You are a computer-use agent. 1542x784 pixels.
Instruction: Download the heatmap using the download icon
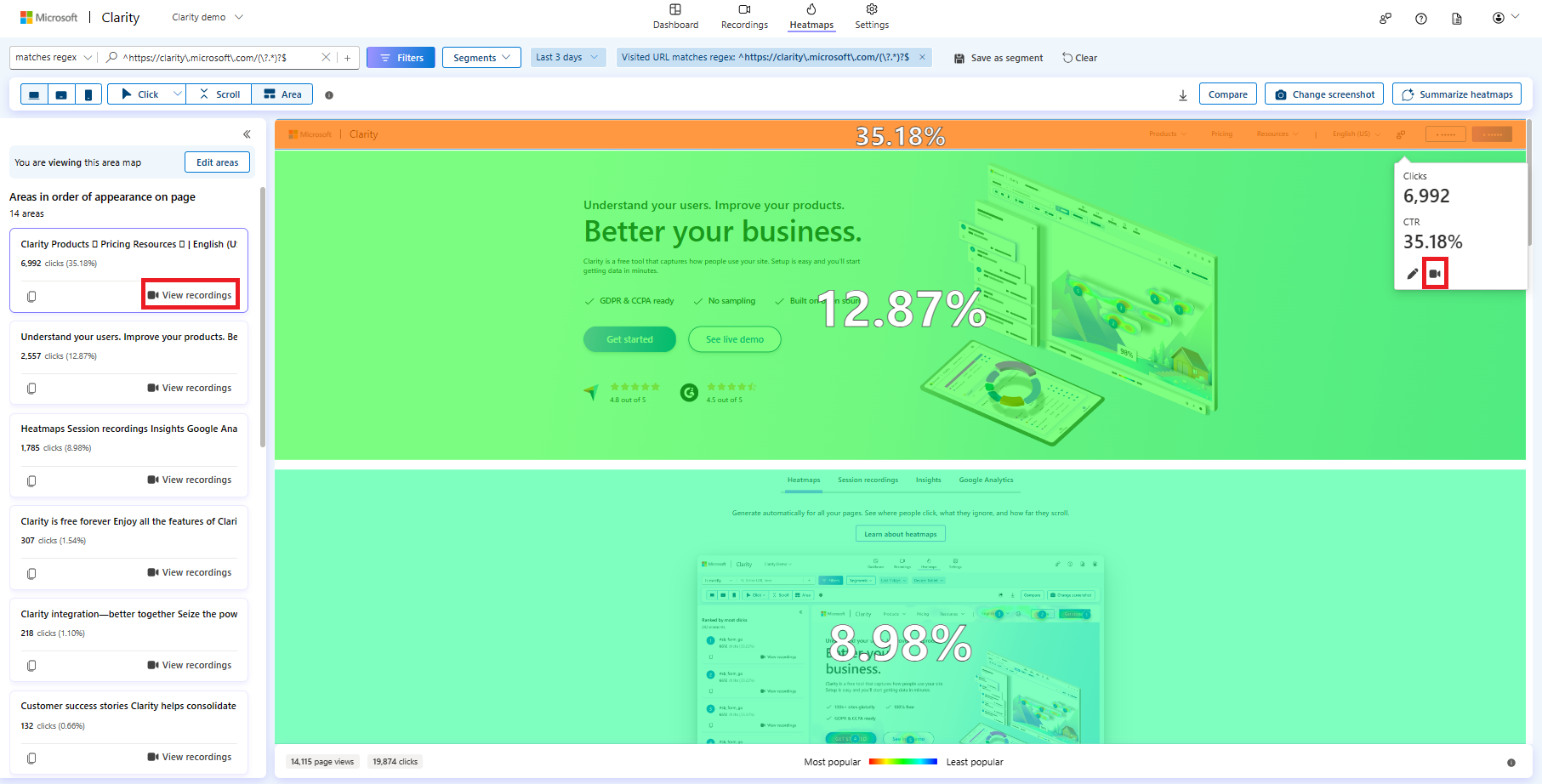pyautogui.click(x=1183, y=95)
